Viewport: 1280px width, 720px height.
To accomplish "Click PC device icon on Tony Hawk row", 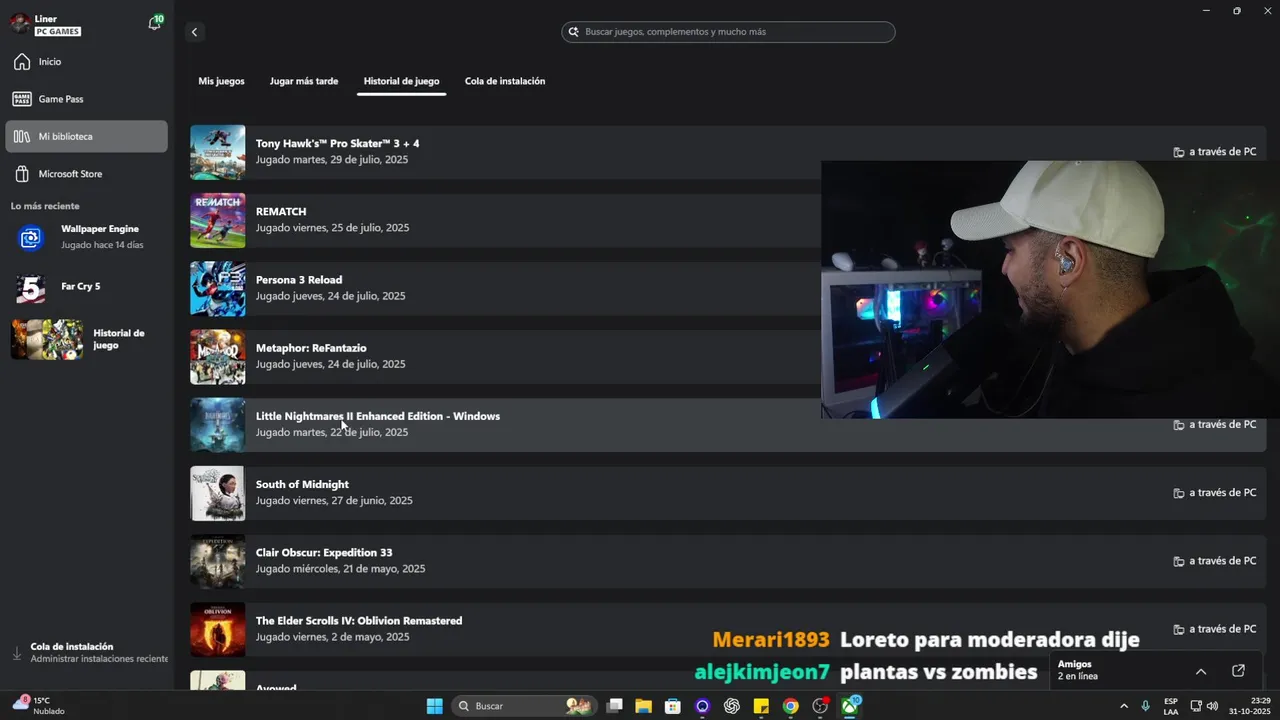I will pos(1179,152).
